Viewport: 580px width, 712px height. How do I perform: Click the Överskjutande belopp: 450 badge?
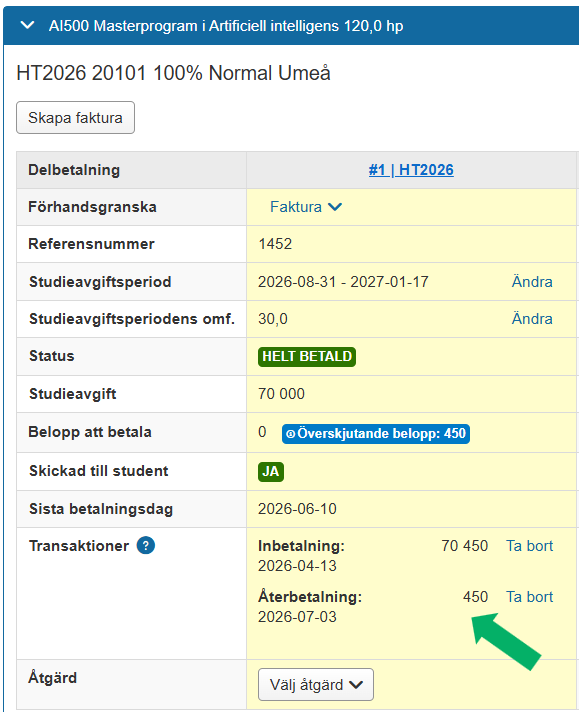376,433
